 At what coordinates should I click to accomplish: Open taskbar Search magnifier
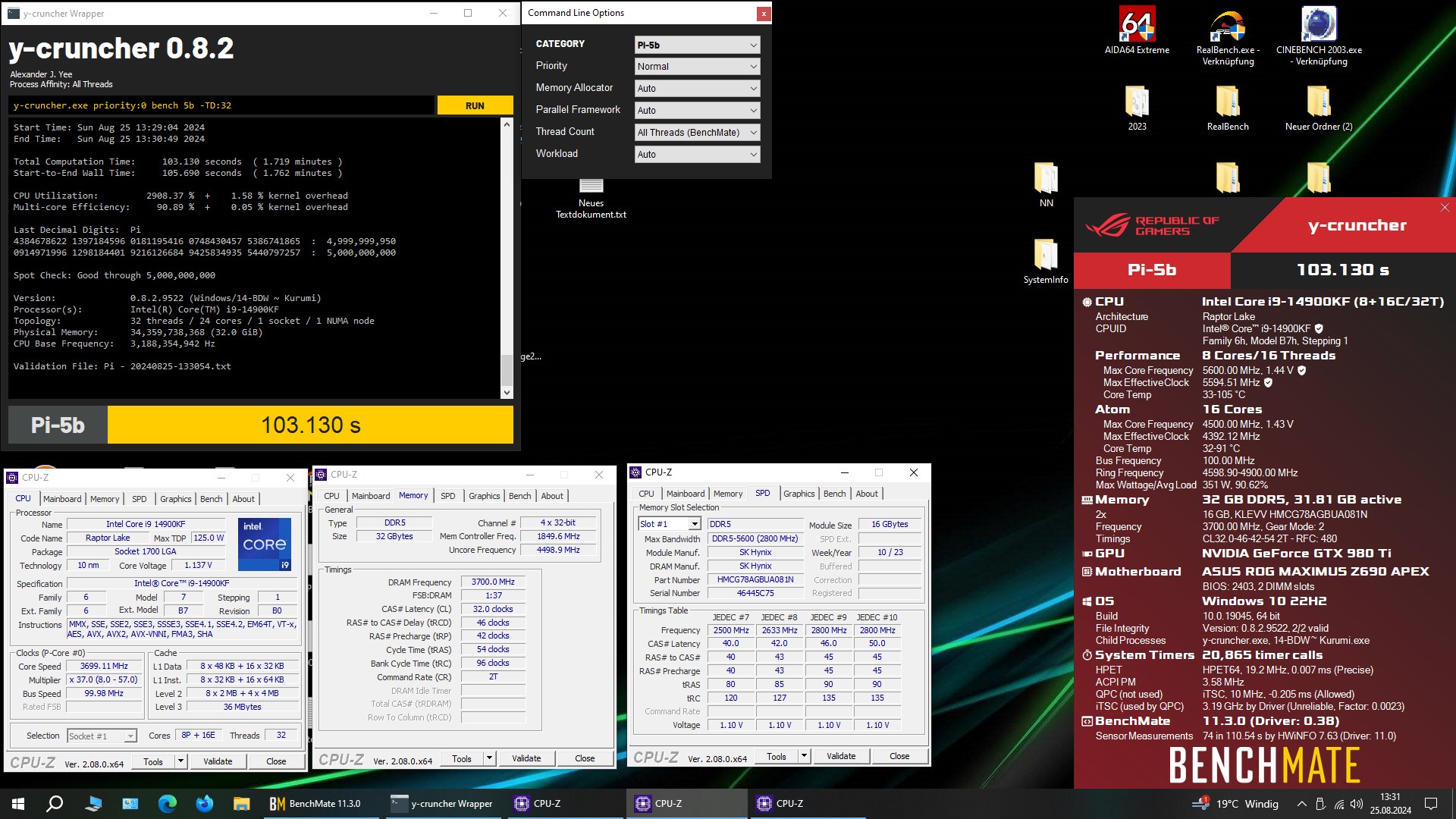tap(55, 803)
